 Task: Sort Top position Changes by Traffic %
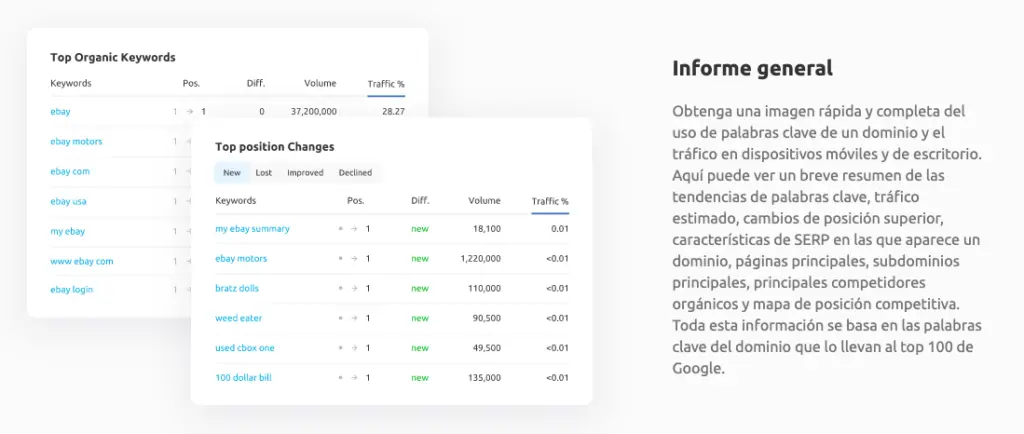550,202
